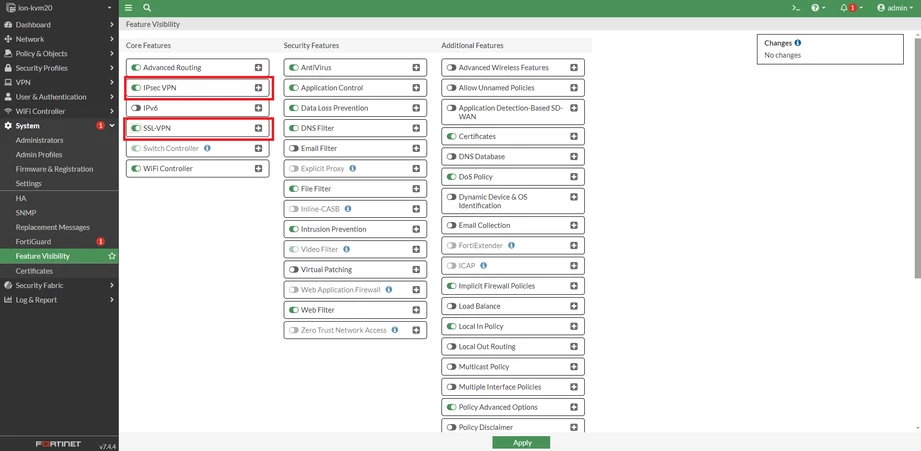This screenshot has height=451, width=921.
Task: Toggle the Advanced Routing switch
Action: point(136,68)
